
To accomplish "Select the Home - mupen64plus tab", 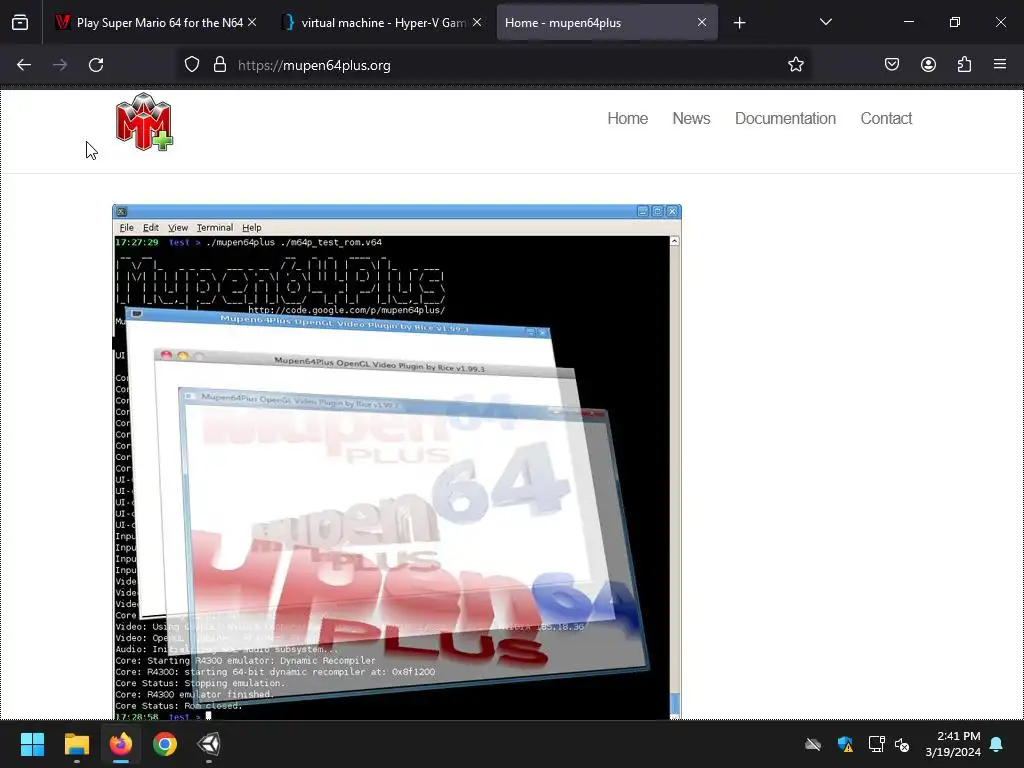I will click(x=607, y=23).
